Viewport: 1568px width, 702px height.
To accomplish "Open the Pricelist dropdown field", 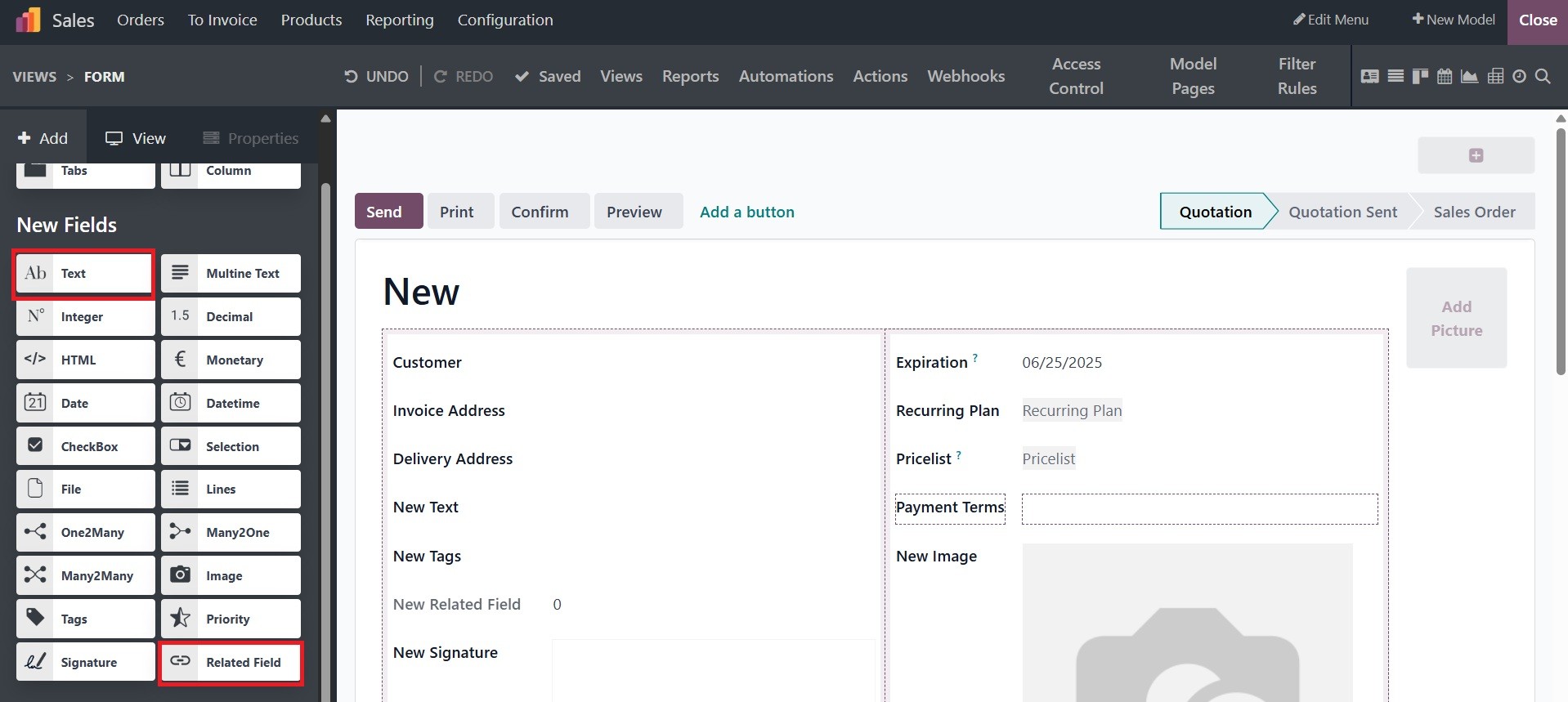I will (1048, 458).
